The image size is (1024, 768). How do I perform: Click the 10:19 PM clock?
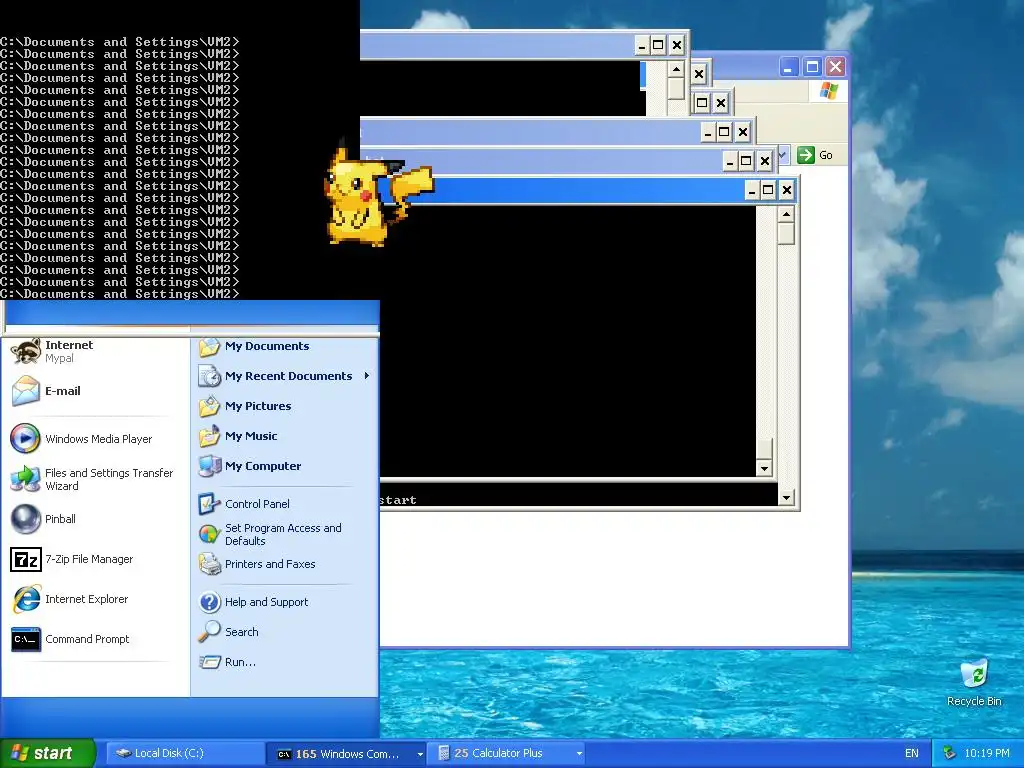[x=987, y=754]
